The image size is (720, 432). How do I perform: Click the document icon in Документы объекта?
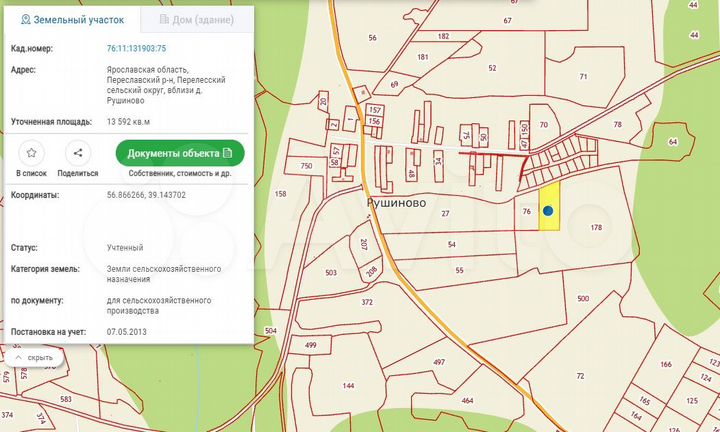coord(228,153)
